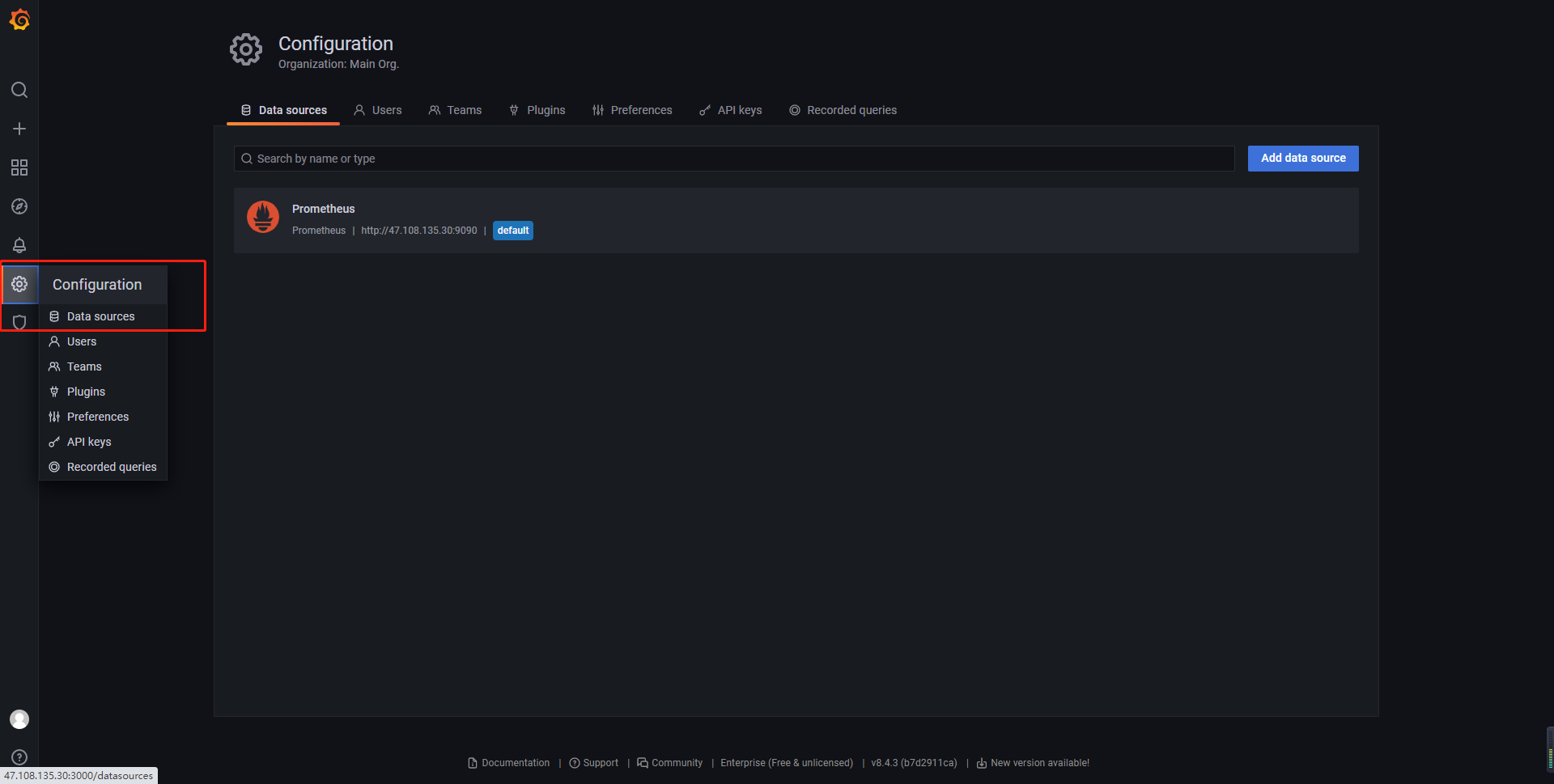
Task: Click the Configuration gear icon in sidebar
Action: click(19, 284)
